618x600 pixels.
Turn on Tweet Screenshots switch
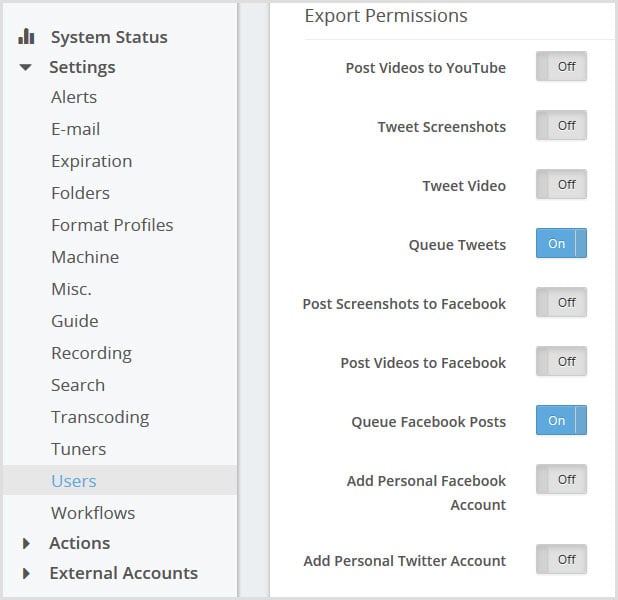pos(561,126)
